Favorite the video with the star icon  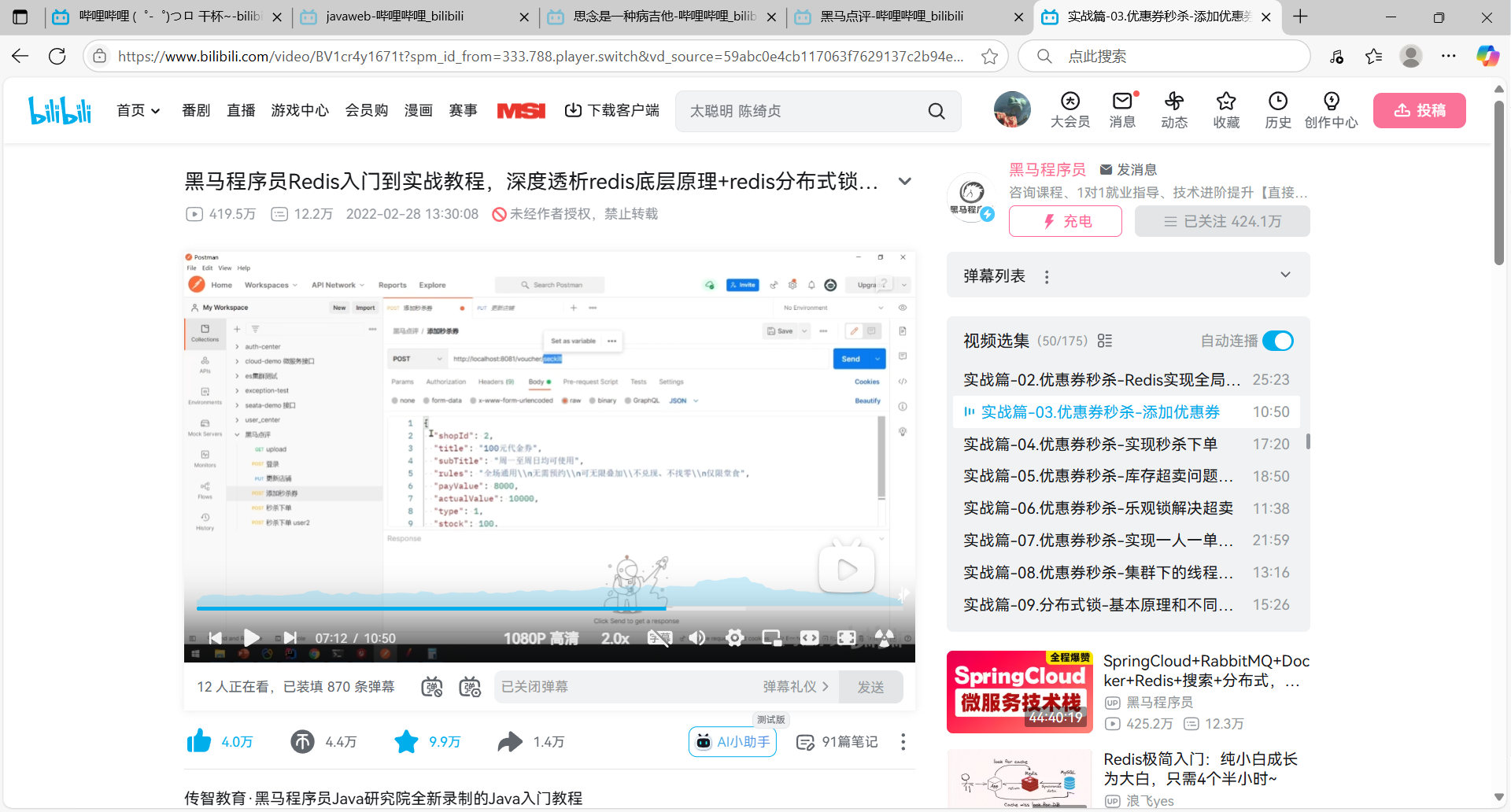pyautogui.click(x=406, y=741)
